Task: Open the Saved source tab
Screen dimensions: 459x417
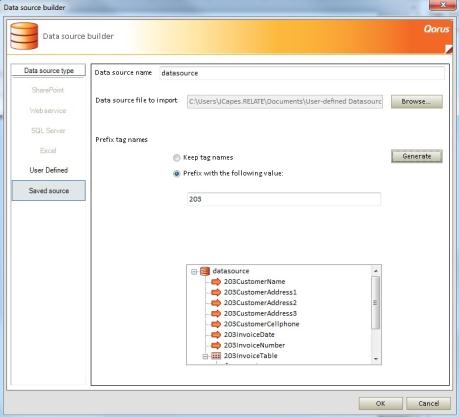Action: [x=49, y=191]
